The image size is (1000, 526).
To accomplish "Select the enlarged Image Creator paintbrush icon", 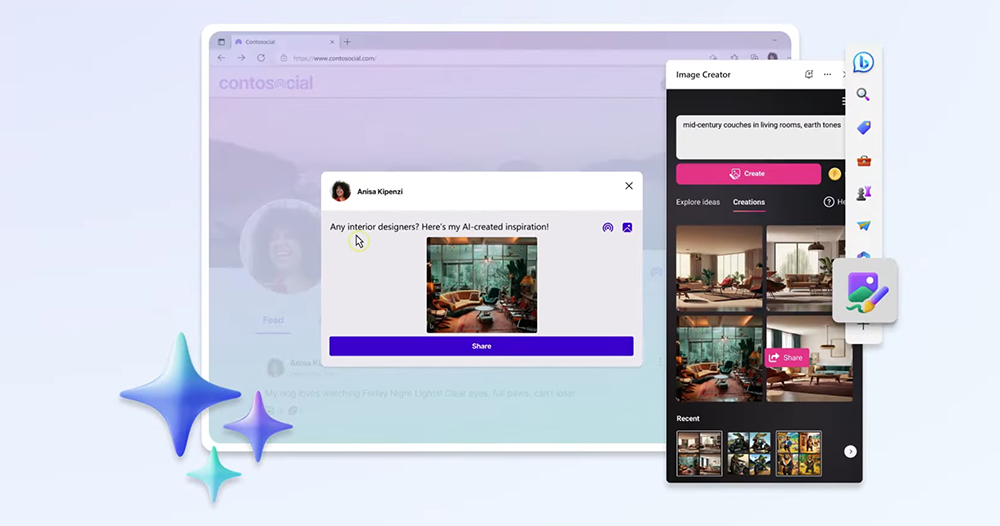I will 865,291.
